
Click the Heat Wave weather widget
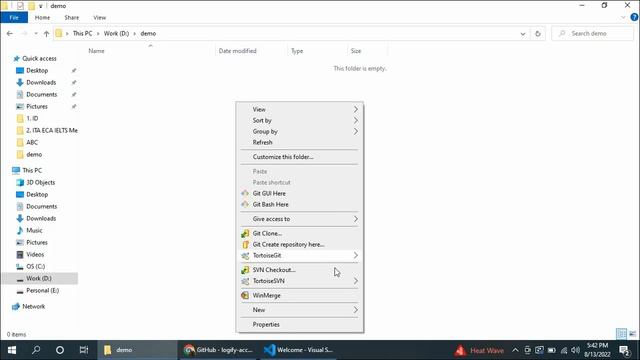pos(479,350)
